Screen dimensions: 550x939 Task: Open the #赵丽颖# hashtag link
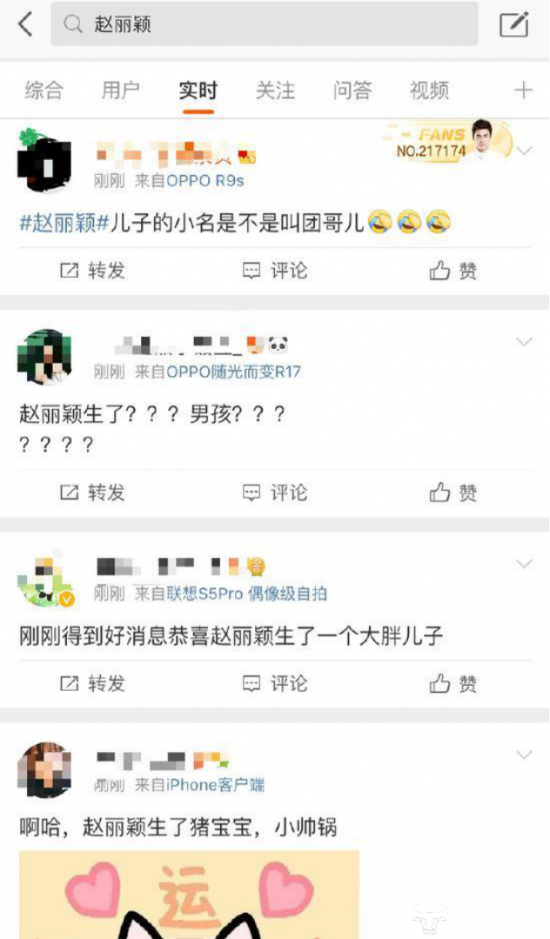64,223
